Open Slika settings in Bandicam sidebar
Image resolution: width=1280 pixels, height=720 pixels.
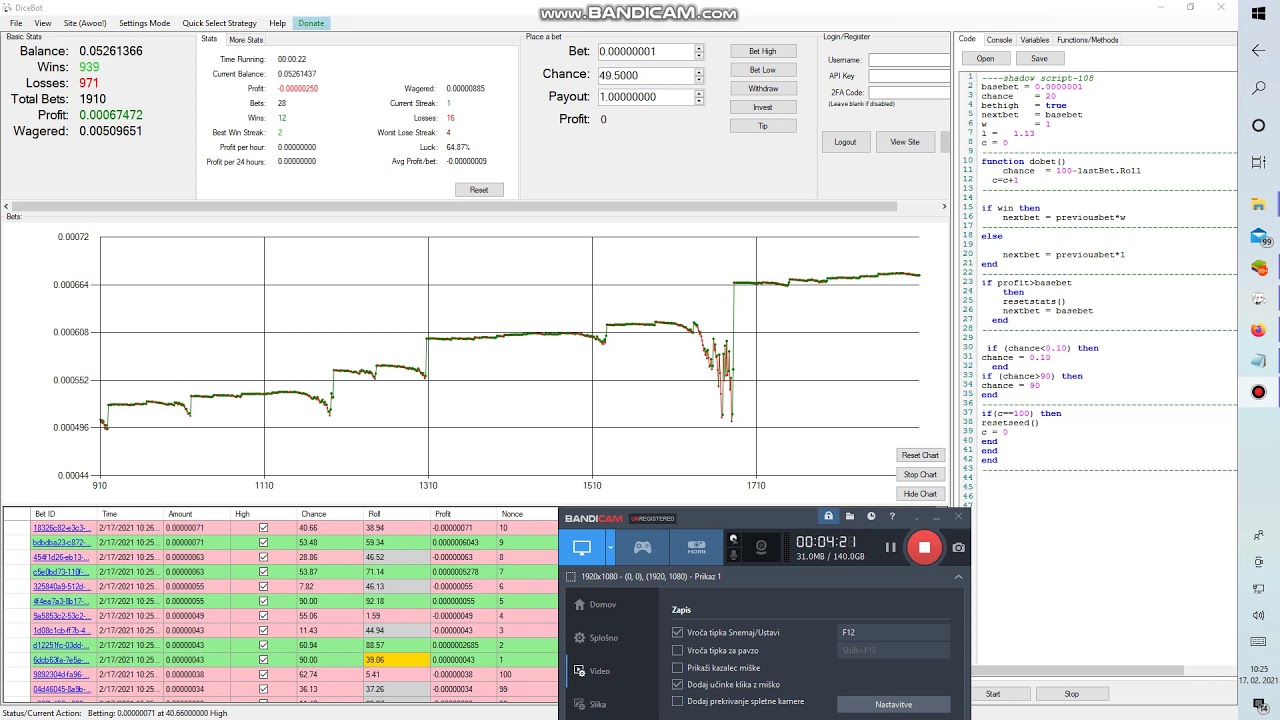point(590,704)
